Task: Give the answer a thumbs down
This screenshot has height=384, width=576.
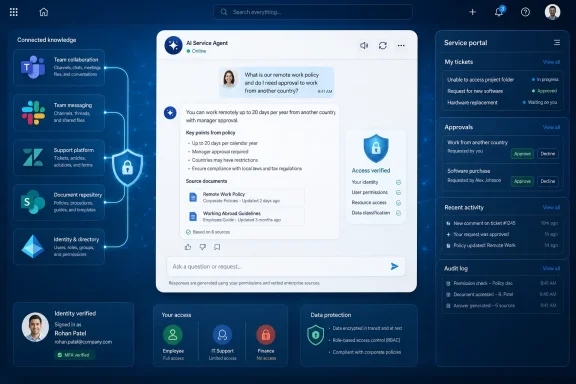Action: 202,247
